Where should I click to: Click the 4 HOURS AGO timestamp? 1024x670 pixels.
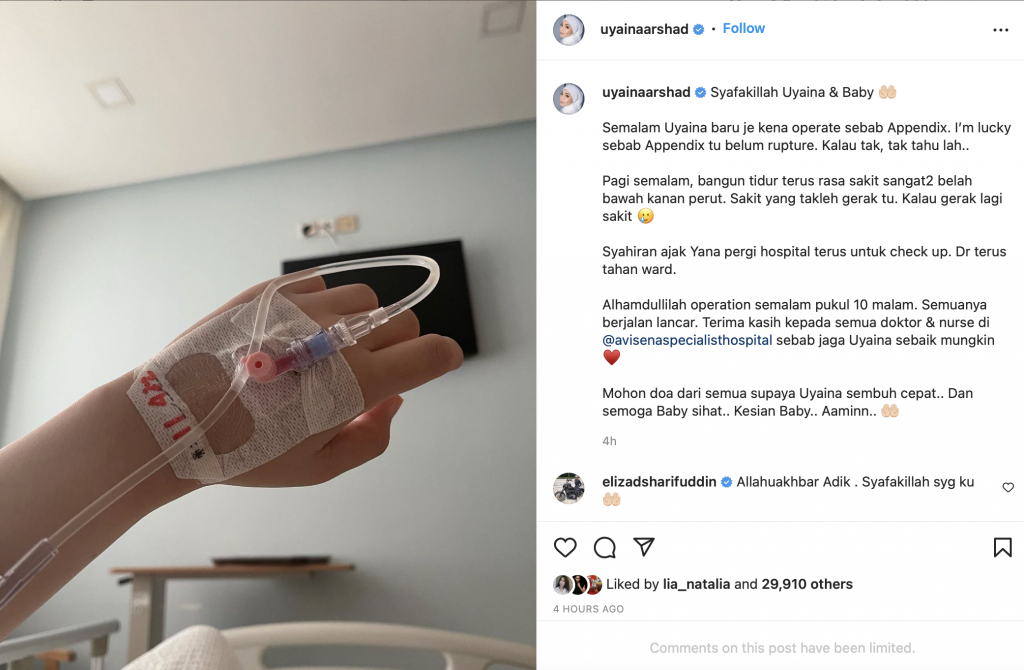(588, 609)
